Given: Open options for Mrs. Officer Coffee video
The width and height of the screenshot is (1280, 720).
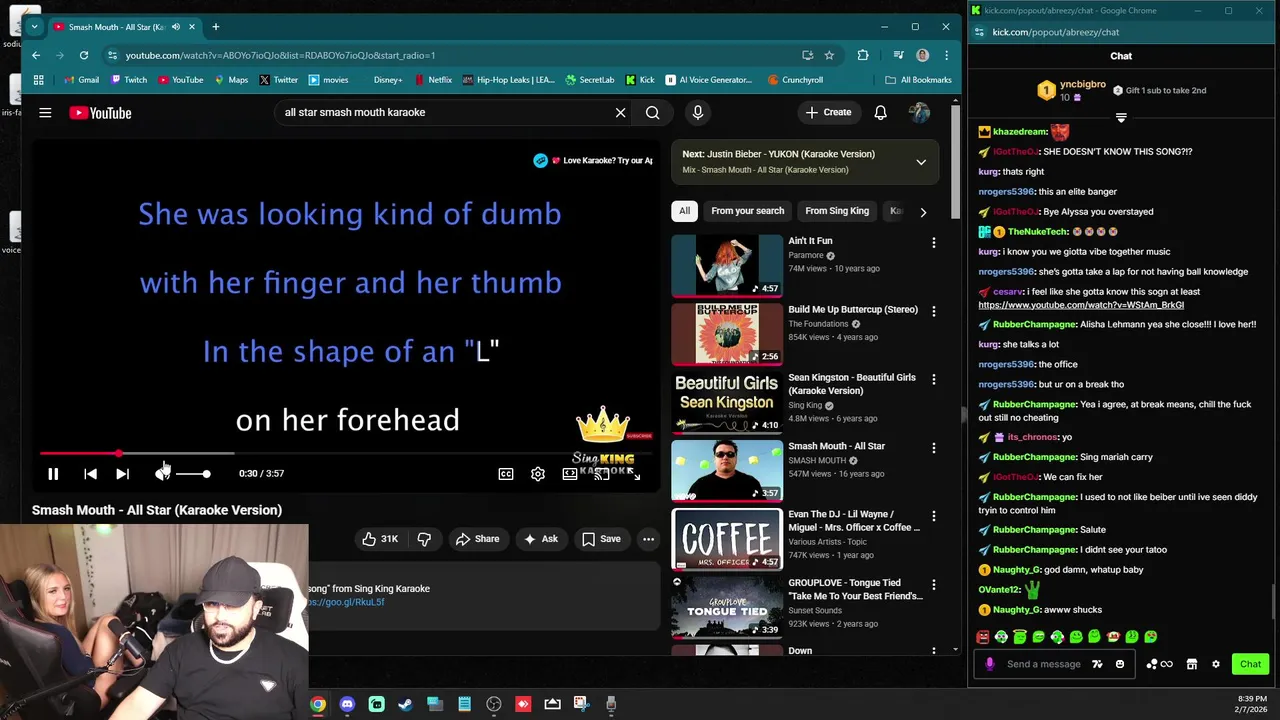Looking at the screenshot, I should click(x=933, y=516).
